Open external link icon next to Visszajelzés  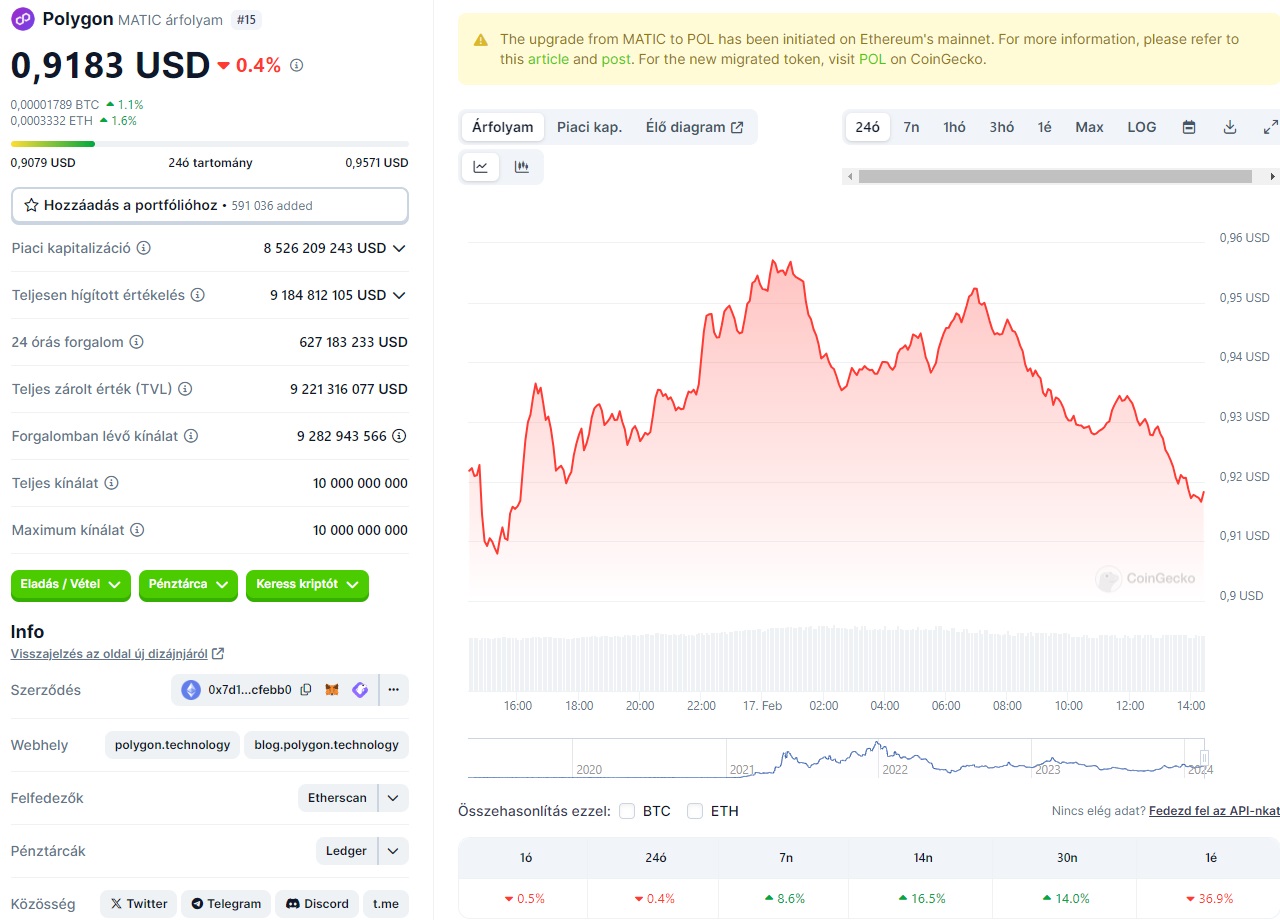tap(218, 654)
